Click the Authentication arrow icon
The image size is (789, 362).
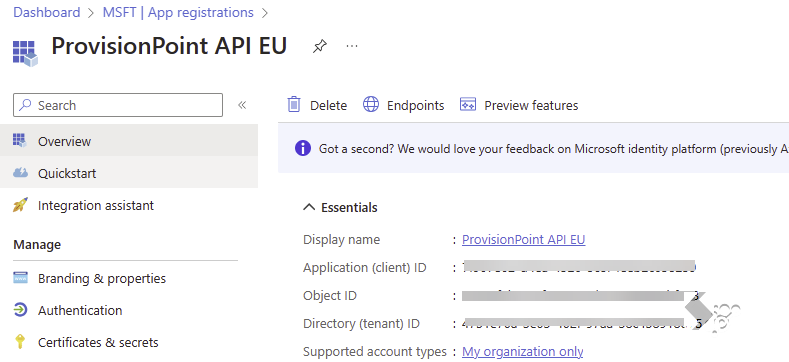click(20, 310)
